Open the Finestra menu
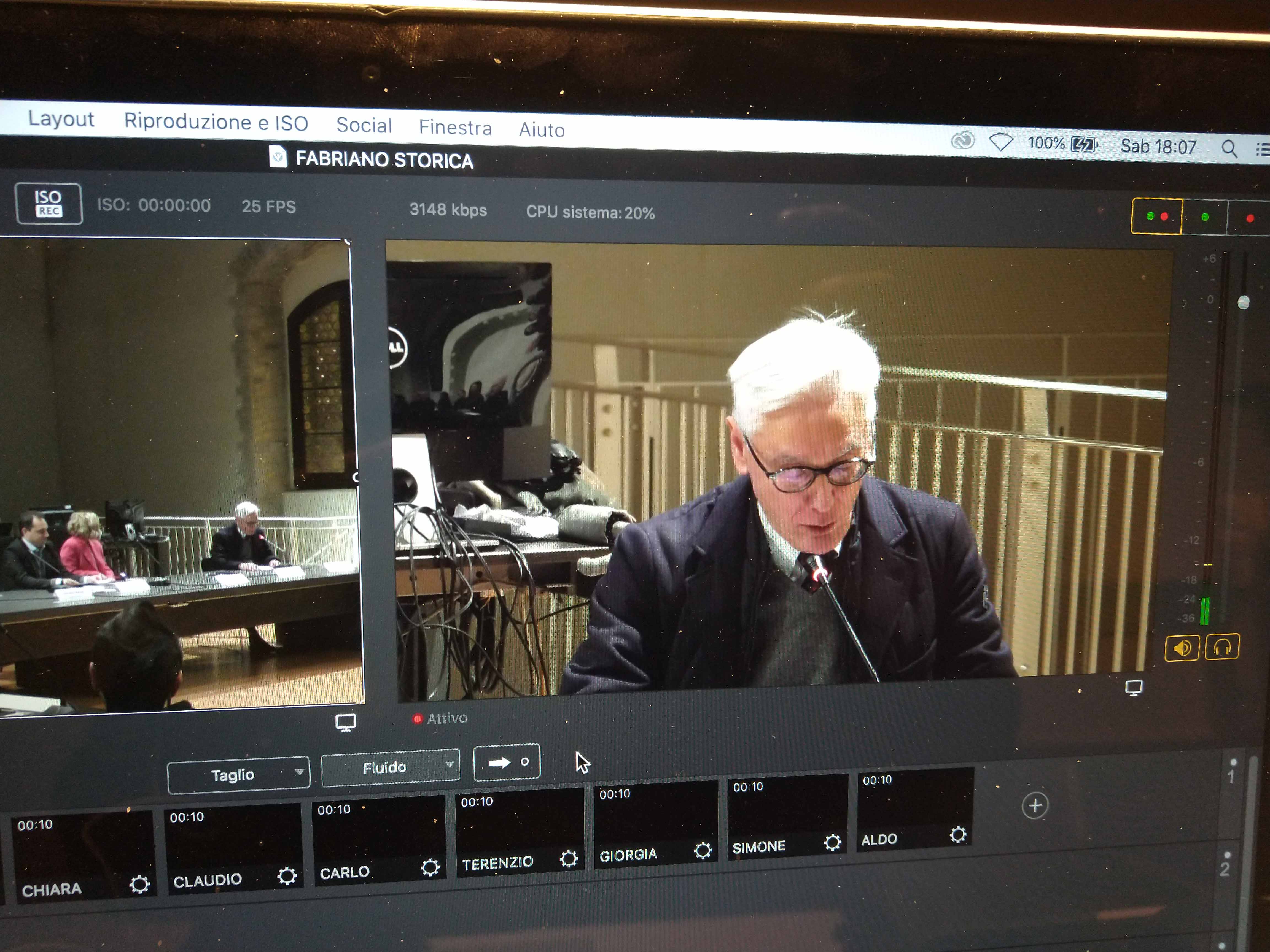This screenshot has height=952, width=1270. click(x=455, y=127)
